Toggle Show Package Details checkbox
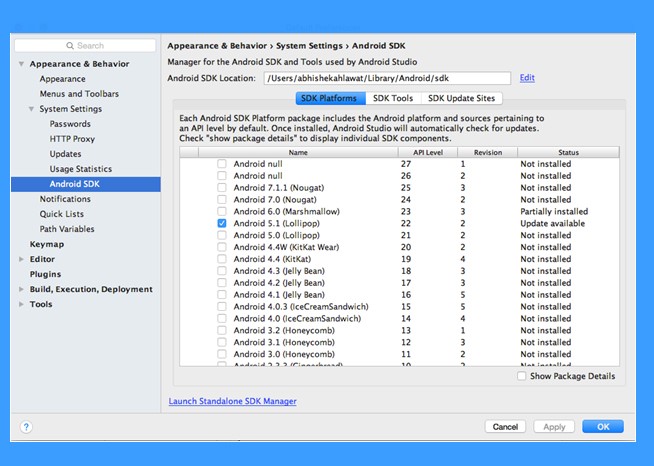 521,376
